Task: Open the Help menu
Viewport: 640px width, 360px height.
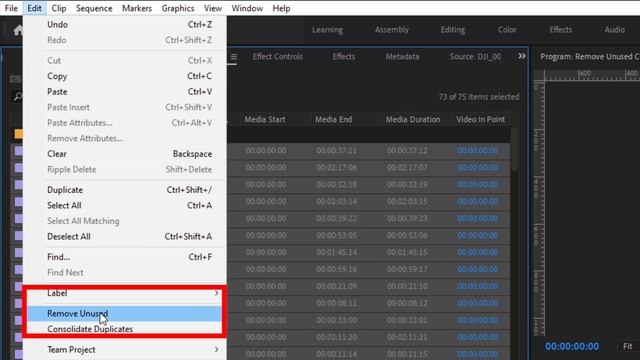Action: [281, 8]
